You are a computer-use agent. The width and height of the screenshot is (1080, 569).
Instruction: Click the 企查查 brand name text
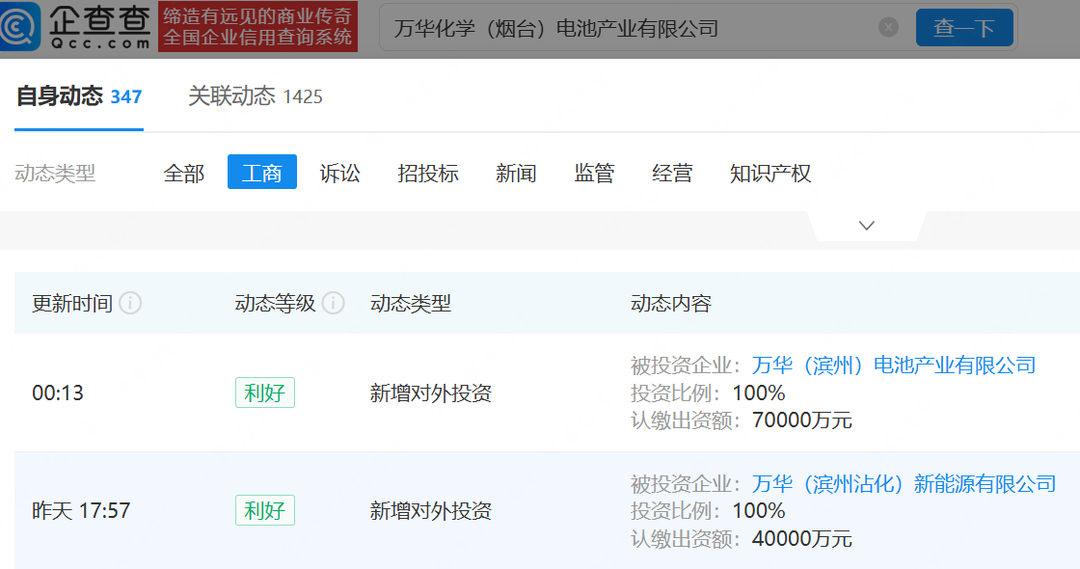coord(99,19)
